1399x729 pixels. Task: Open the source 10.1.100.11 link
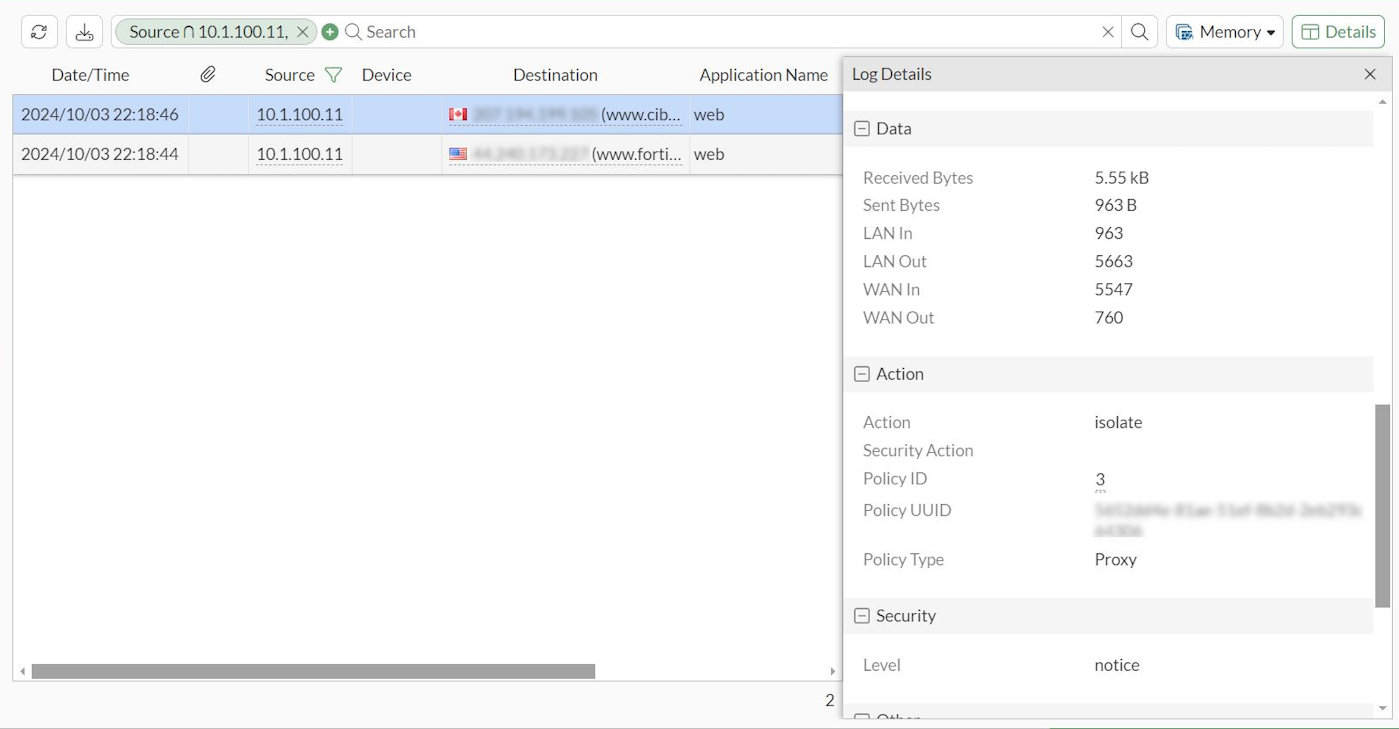click(x=299, y=114)
